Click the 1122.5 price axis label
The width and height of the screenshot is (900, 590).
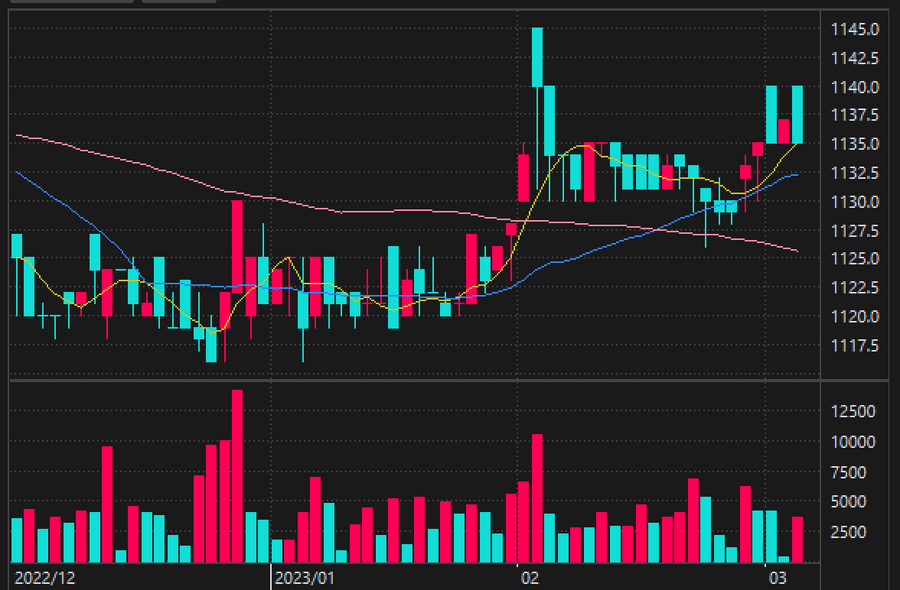(855, 288)
